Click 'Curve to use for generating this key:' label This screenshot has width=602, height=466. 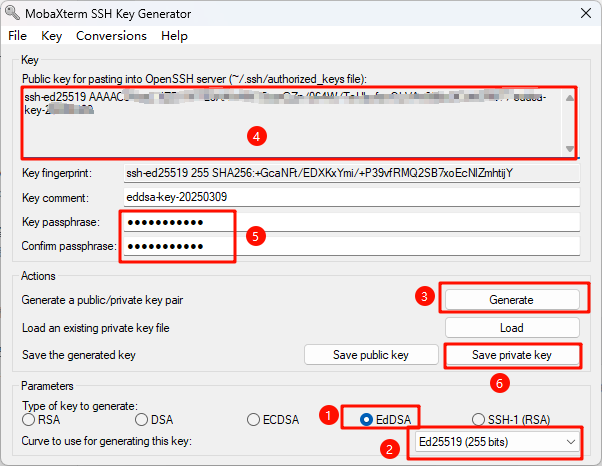pyautogui.click(x=106, y=441)
